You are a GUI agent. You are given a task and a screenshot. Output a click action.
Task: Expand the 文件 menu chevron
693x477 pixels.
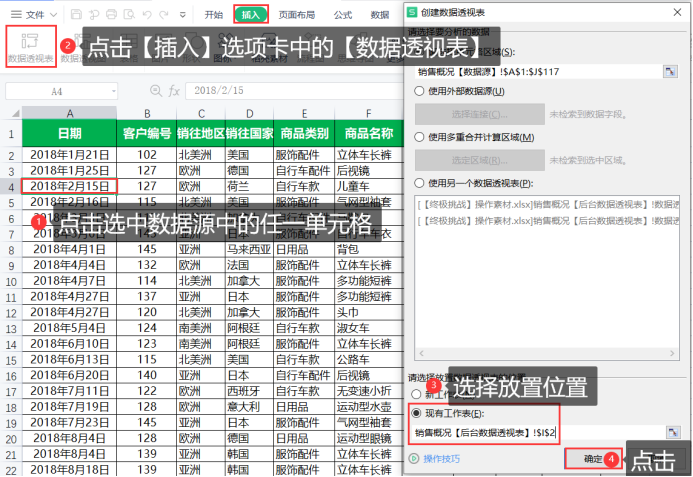53,15
